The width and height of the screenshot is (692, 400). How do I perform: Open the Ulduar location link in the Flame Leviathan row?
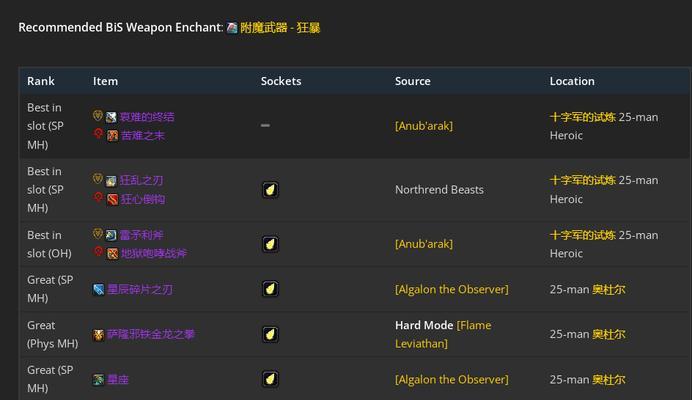609,334
